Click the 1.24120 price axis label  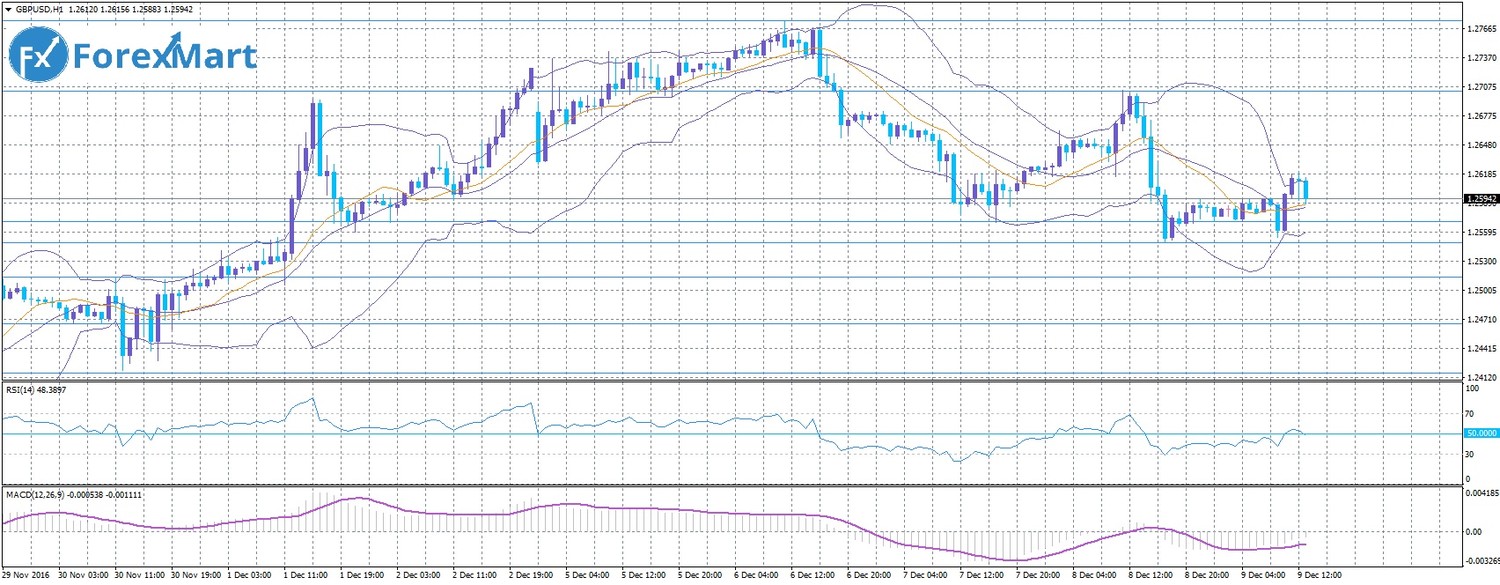pyautogui.click(x=1480, y=378)
